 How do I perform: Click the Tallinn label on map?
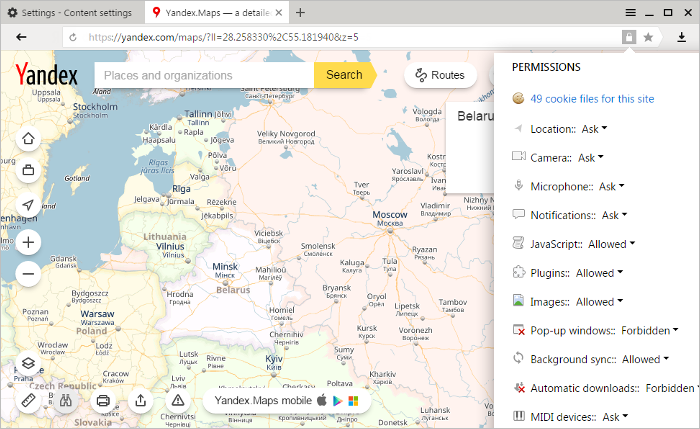199,113
